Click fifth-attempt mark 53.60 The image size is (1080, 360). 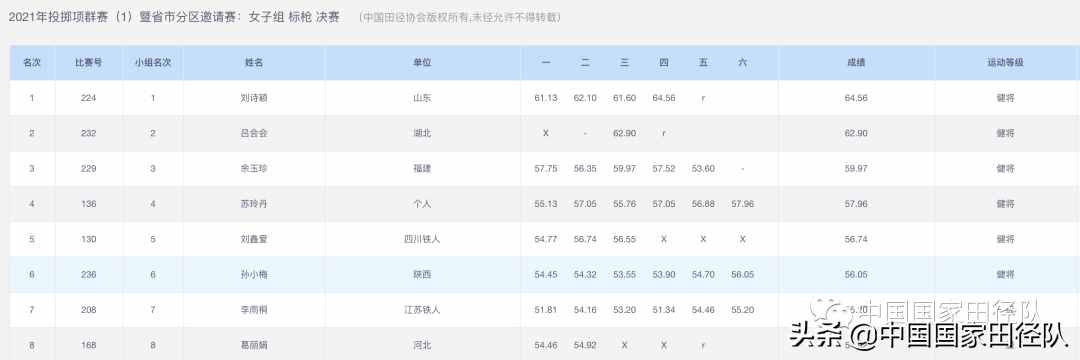[703, 169]
